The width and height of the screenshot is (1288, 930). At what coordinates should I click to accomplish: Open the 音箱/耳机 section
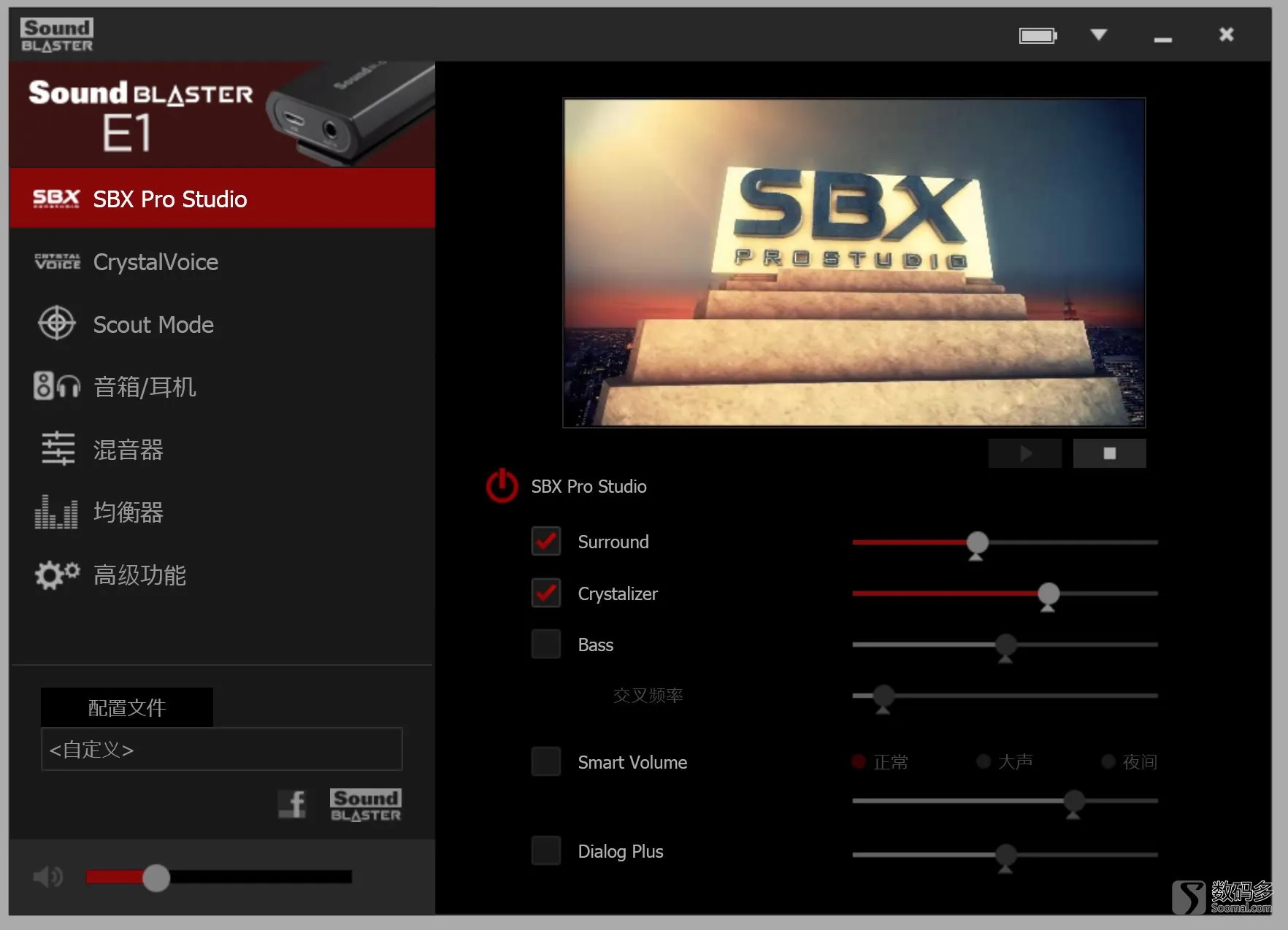click(x=223, y=386)
